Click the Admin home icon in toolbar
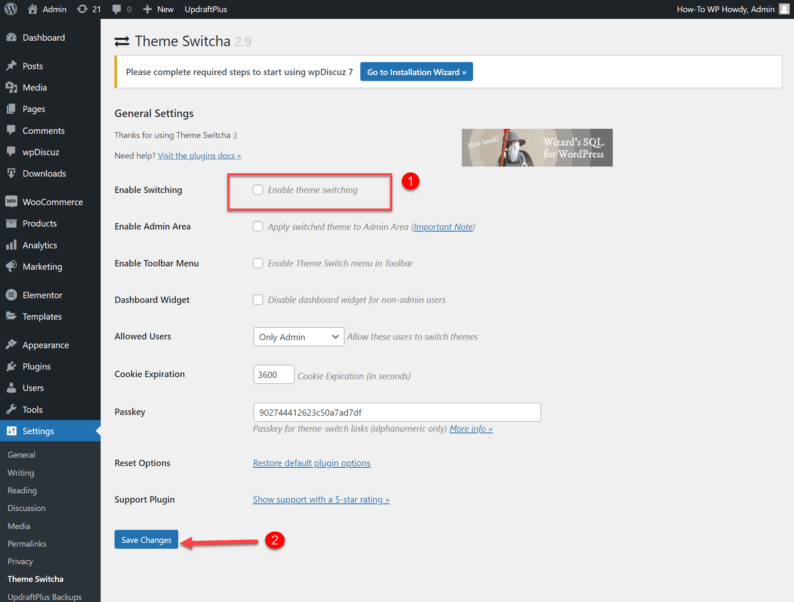Screen dimensions: 794x602 pos(32,9)
